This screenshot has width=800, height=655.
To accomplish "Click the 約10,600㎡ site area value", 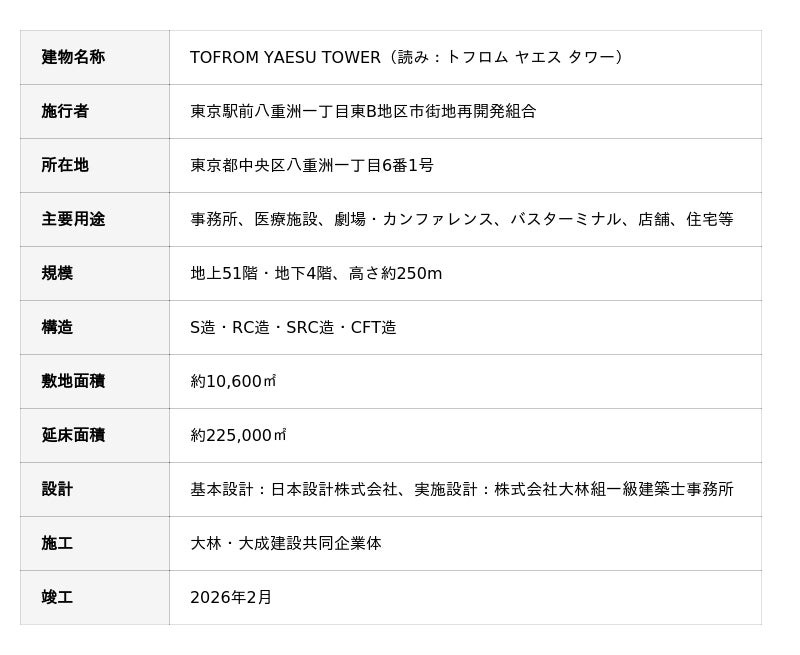I will coord(233,381).
